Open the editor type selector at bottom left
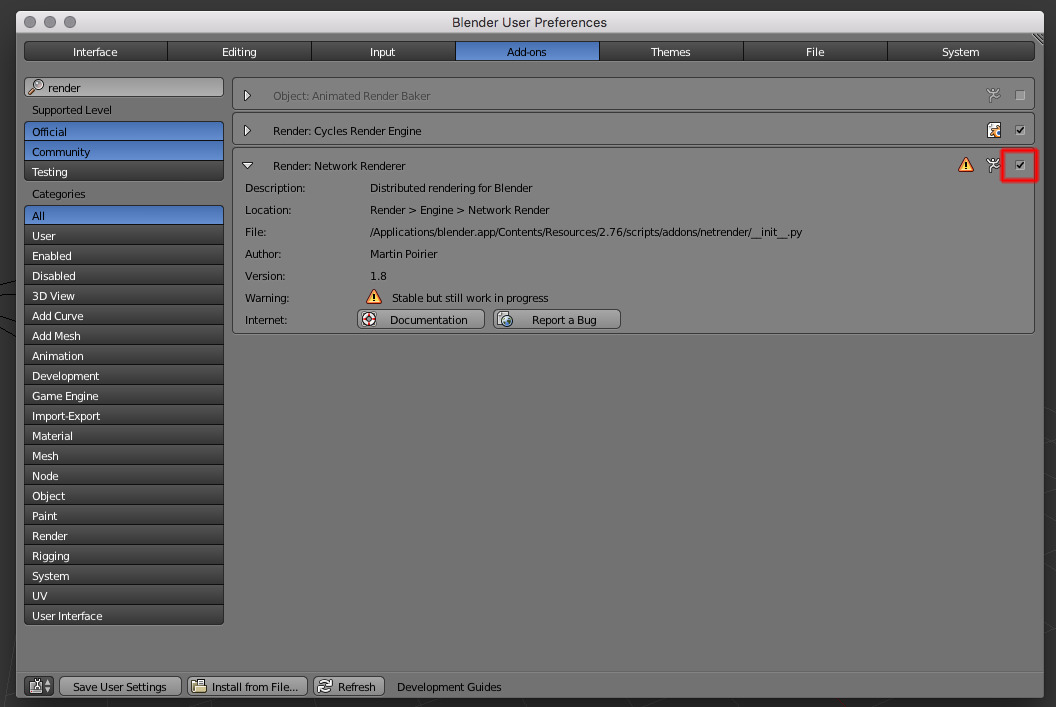 (x=38, y=686)
